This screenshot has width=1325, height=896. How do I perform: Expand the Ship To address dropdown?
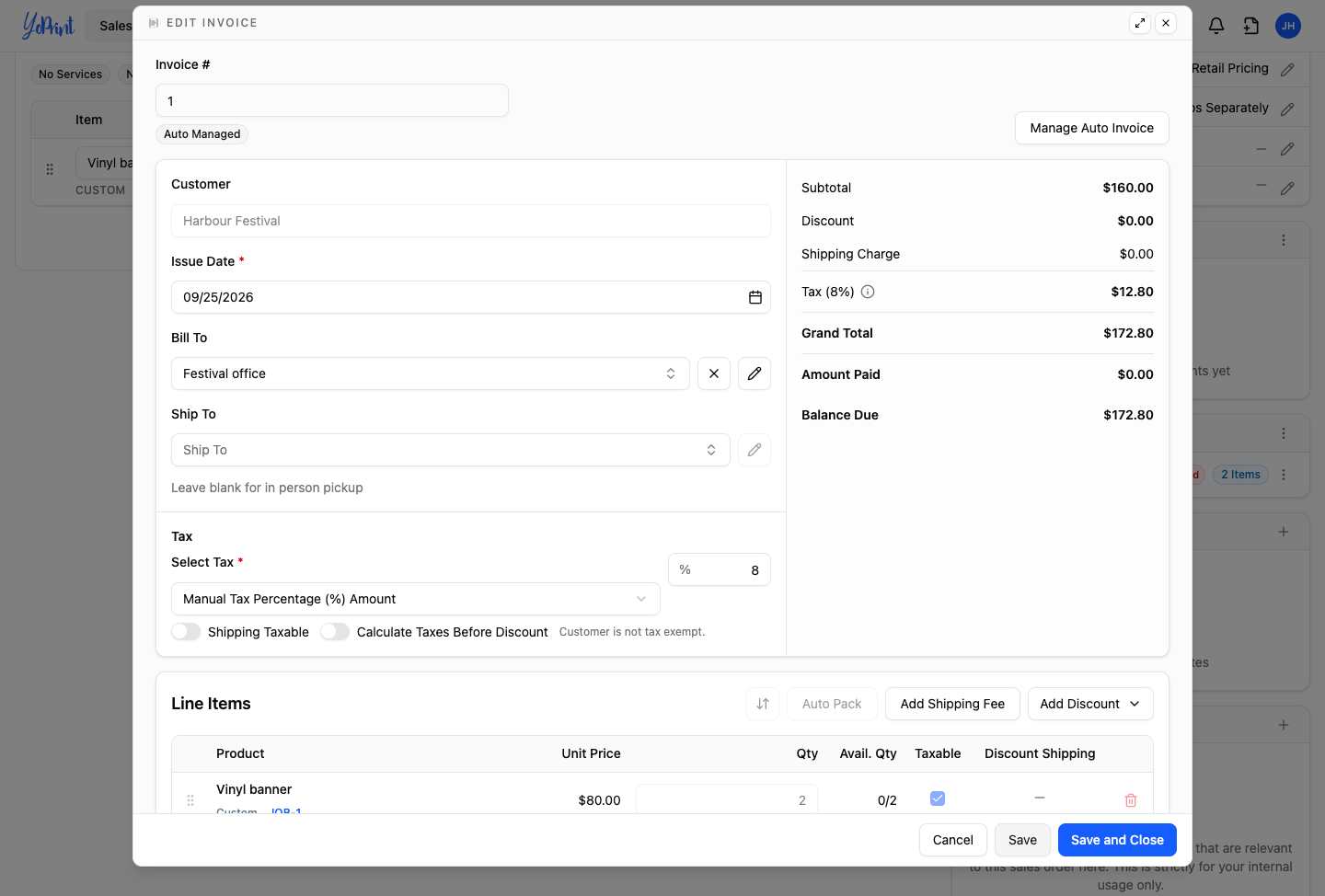[x=451, y=450]
